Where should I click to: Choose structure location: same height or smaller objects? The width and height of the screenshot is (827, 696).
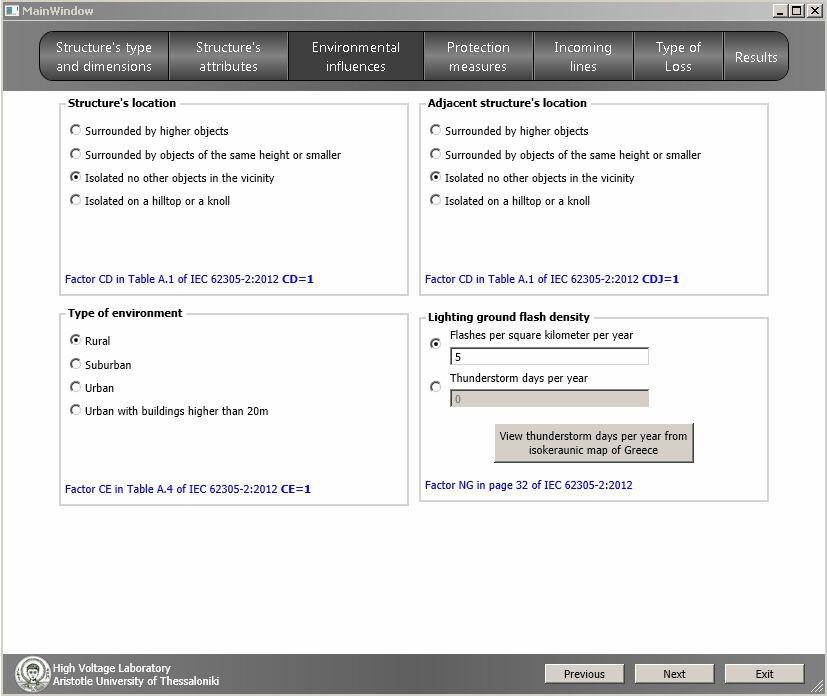click(205, 154)
